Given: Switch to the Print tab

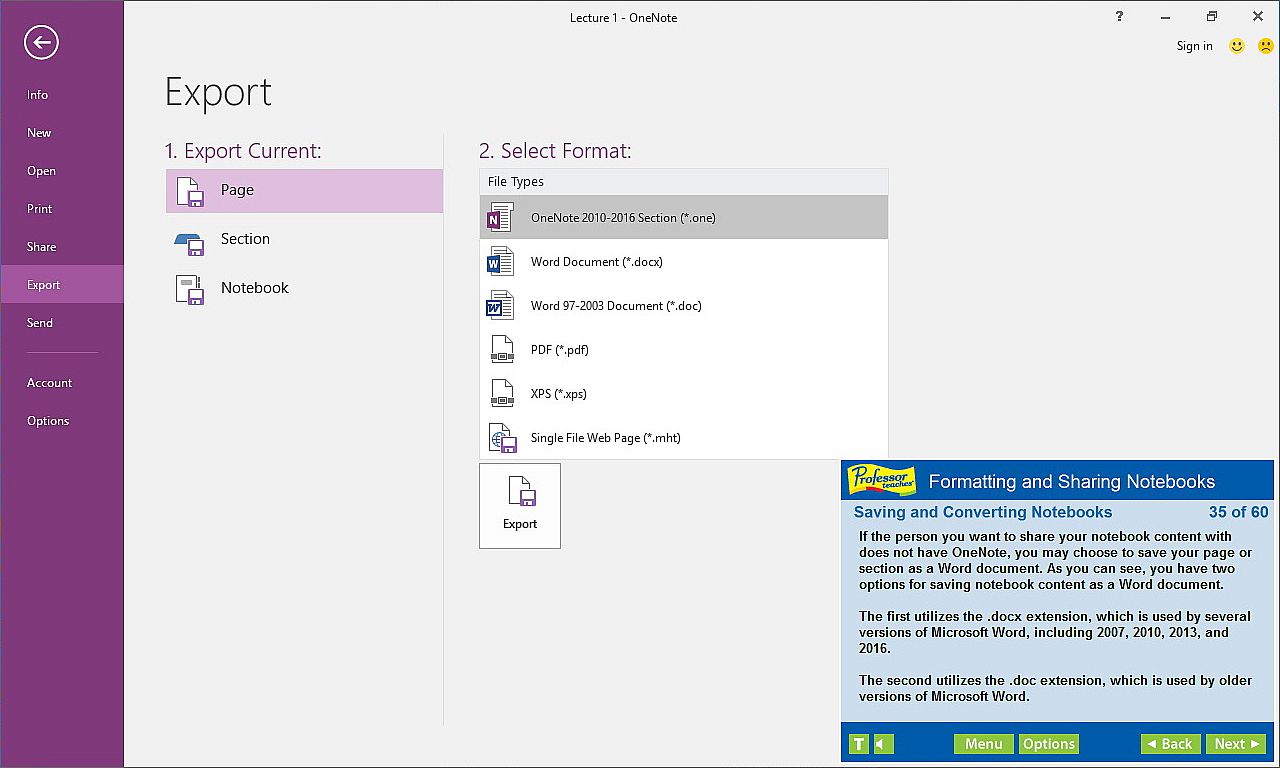Looking at the screenshot, I should coord(62,209).
